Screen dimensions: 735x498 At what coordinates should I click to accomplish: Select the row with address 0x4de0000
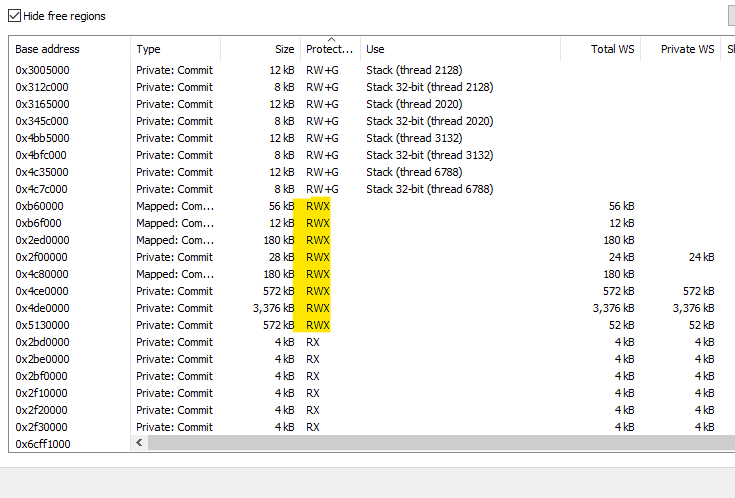(x=372, y=308)
